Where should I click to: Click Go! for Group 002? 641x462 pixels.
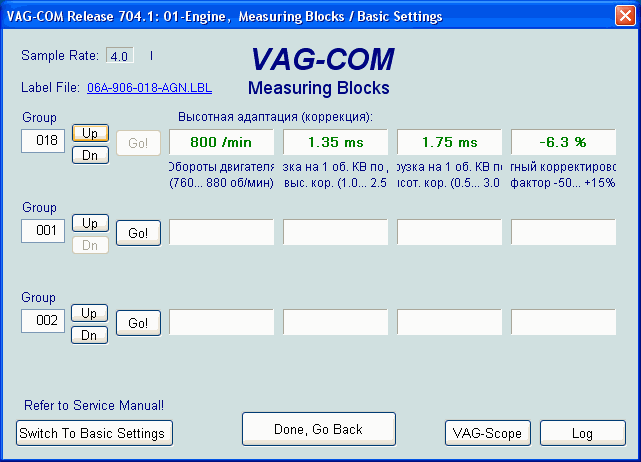138,323
